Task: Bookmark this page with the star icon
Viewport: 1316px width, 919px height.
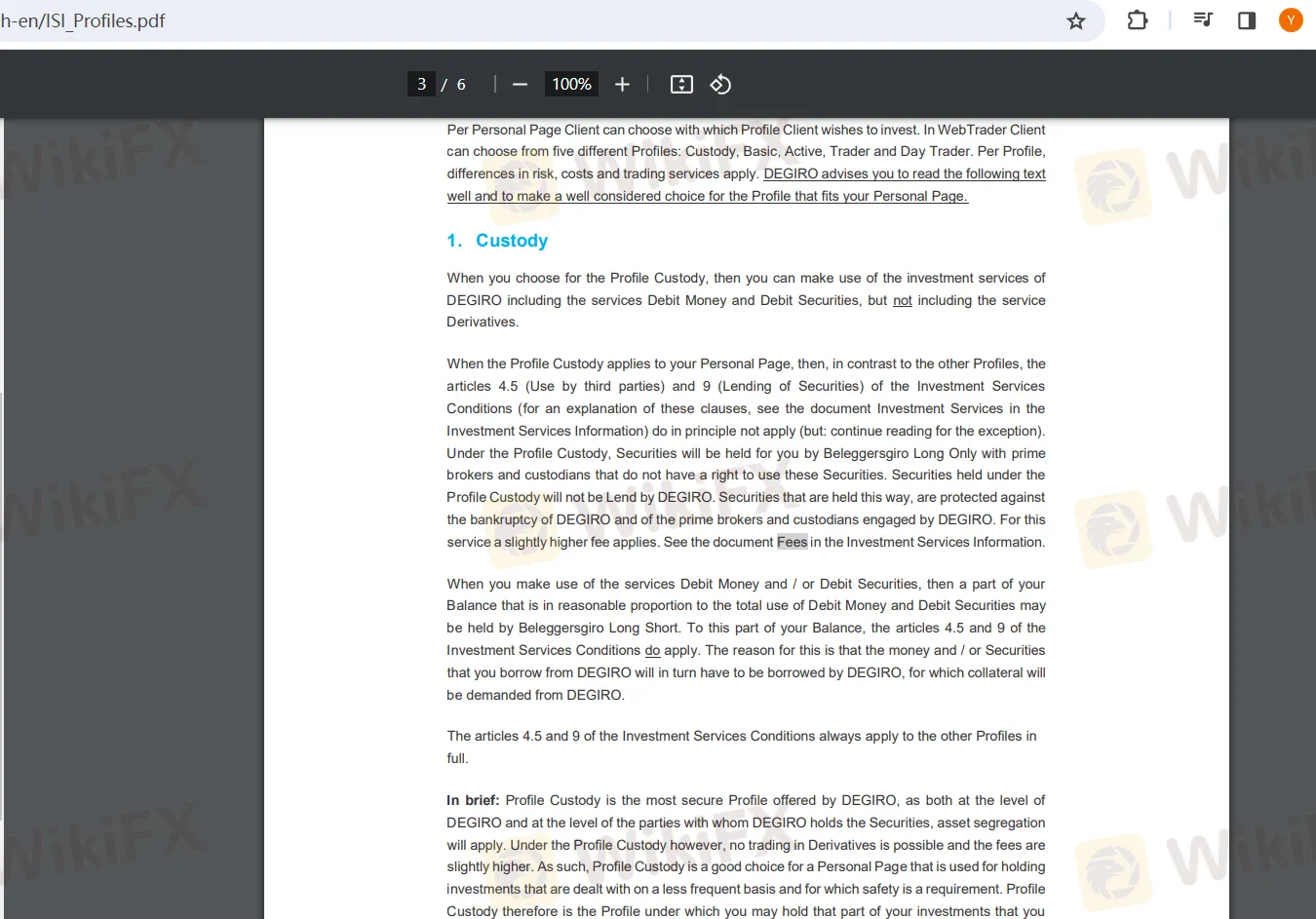Action: [1076, 20]
